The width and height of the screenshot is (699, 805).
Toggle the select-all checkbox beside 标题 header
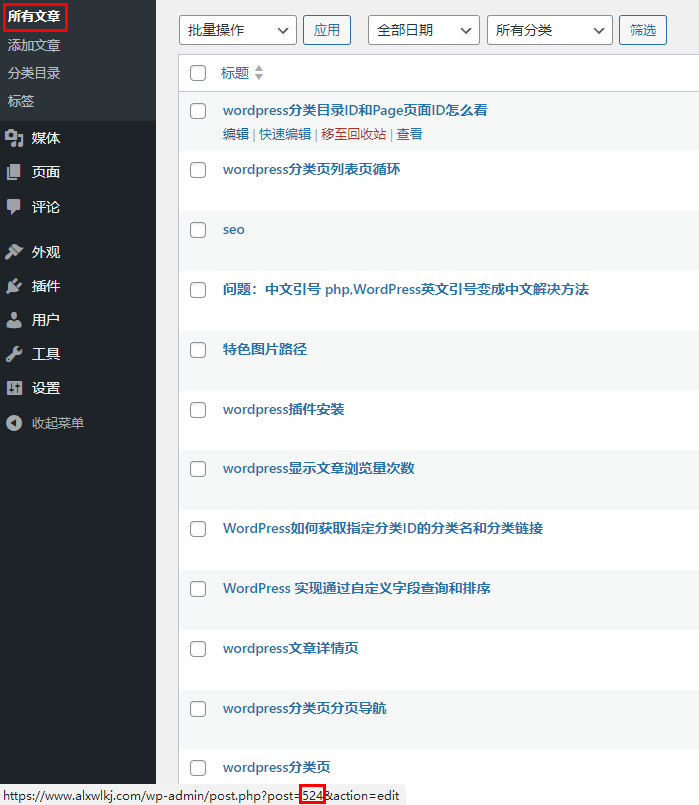click(198, 73)
